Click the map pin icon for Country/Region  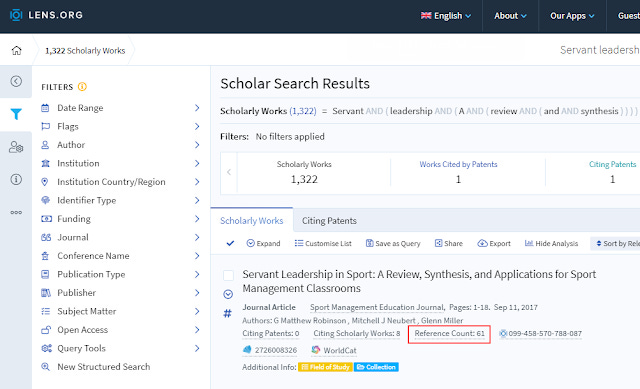pyautogui.click(x=45, y=182)
